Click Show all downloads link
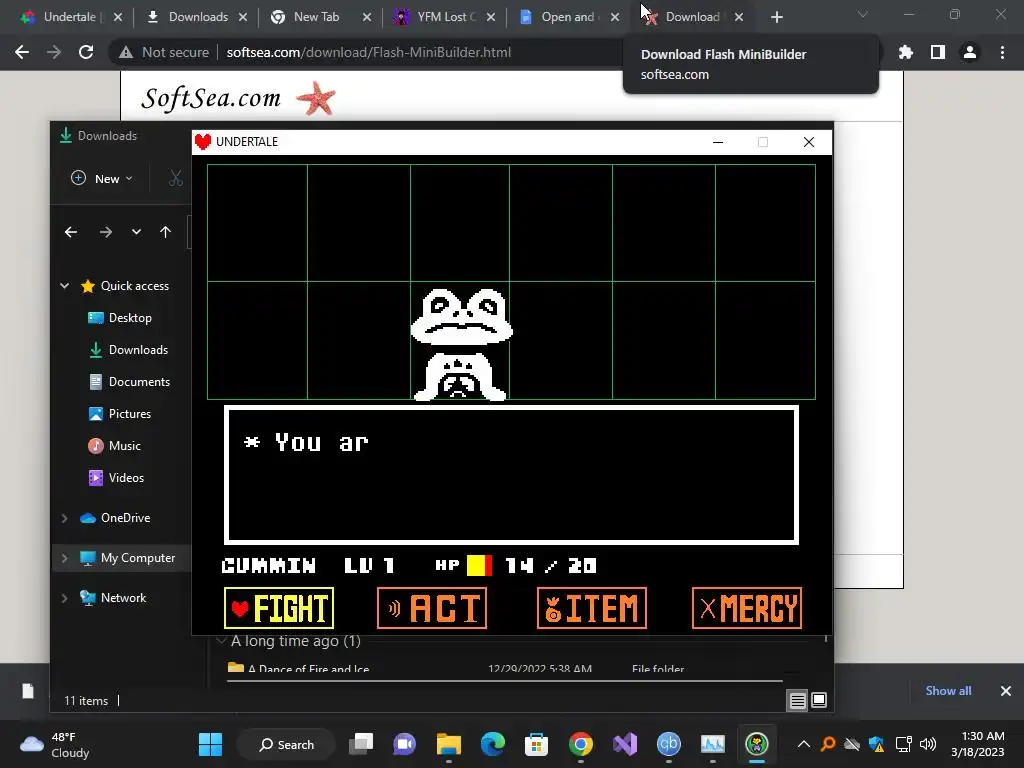Screen dimensions: 1024x768 pos(948,691)
